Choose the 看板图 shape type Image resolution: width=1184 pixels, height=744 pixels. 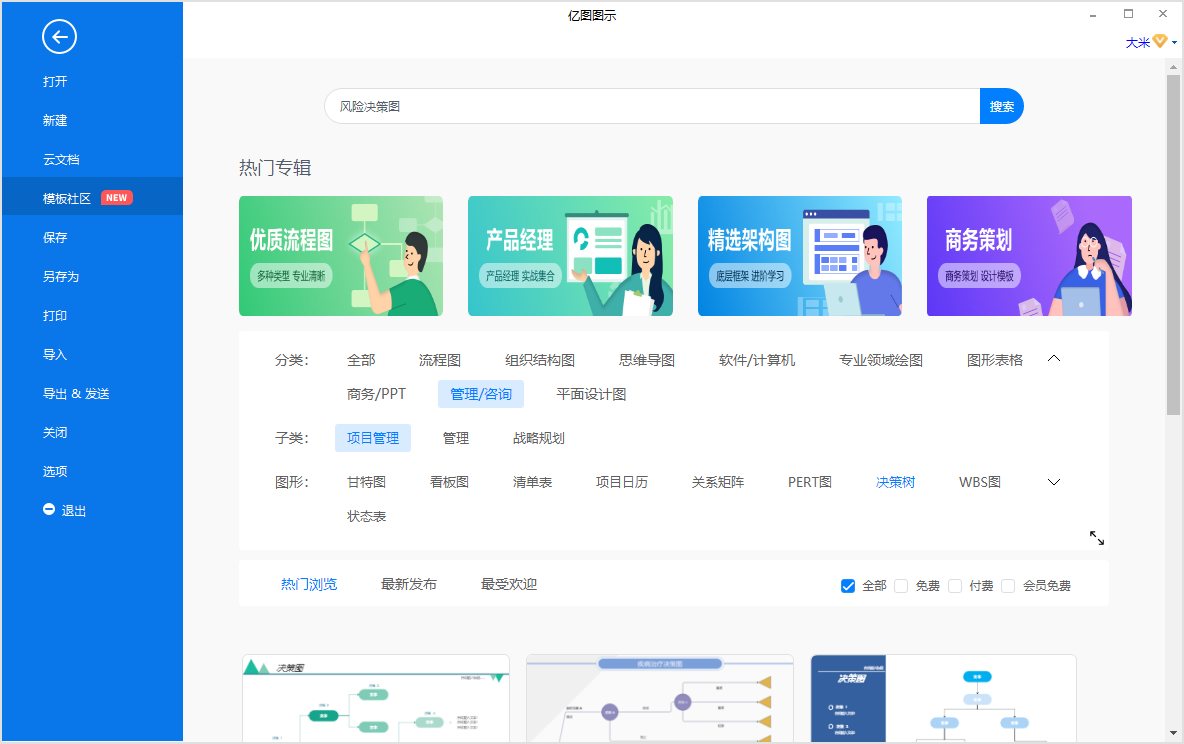449,482
